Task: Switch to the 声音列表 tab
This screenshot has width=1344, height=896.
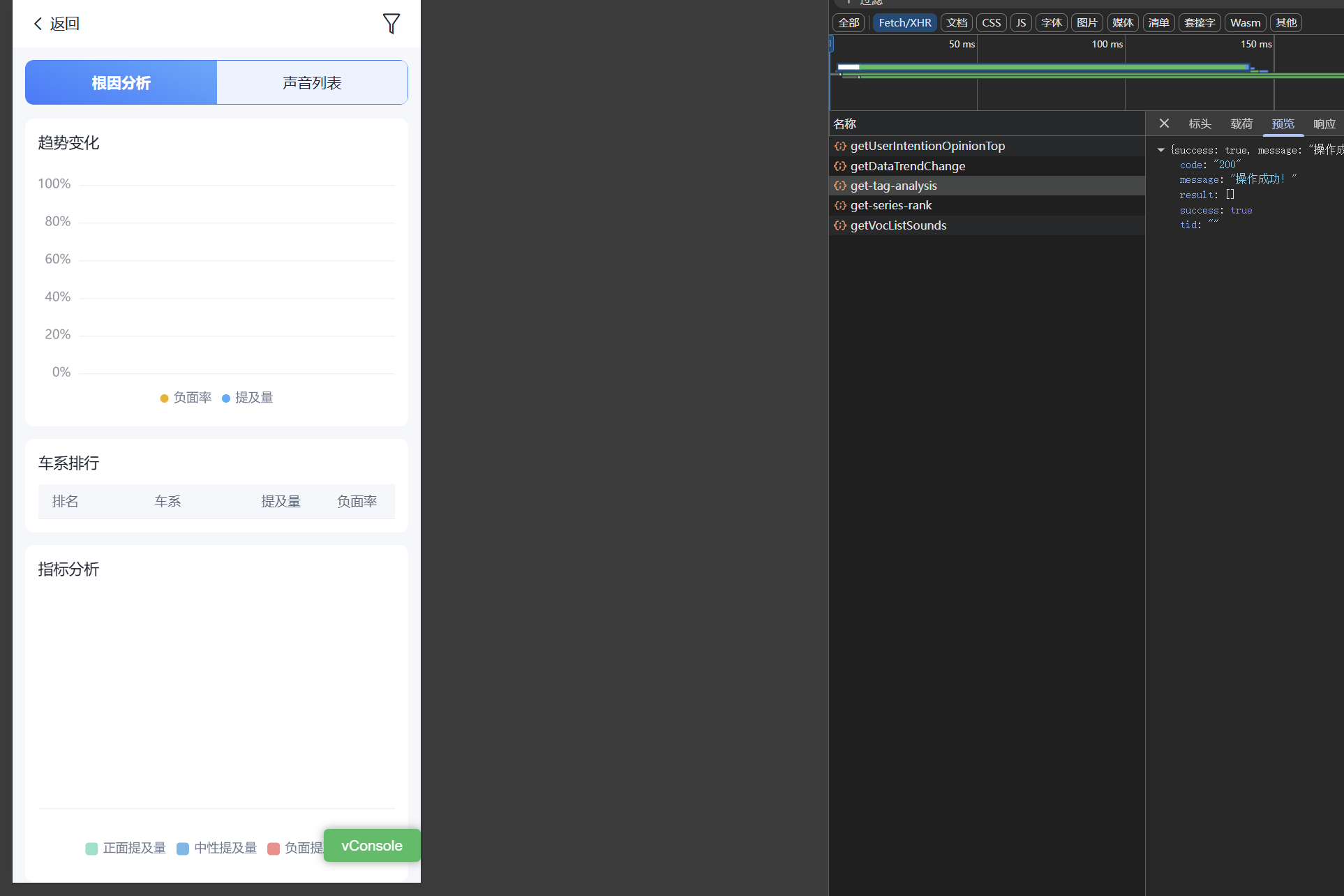Action: pyautogui.click(x=312, y=83)
